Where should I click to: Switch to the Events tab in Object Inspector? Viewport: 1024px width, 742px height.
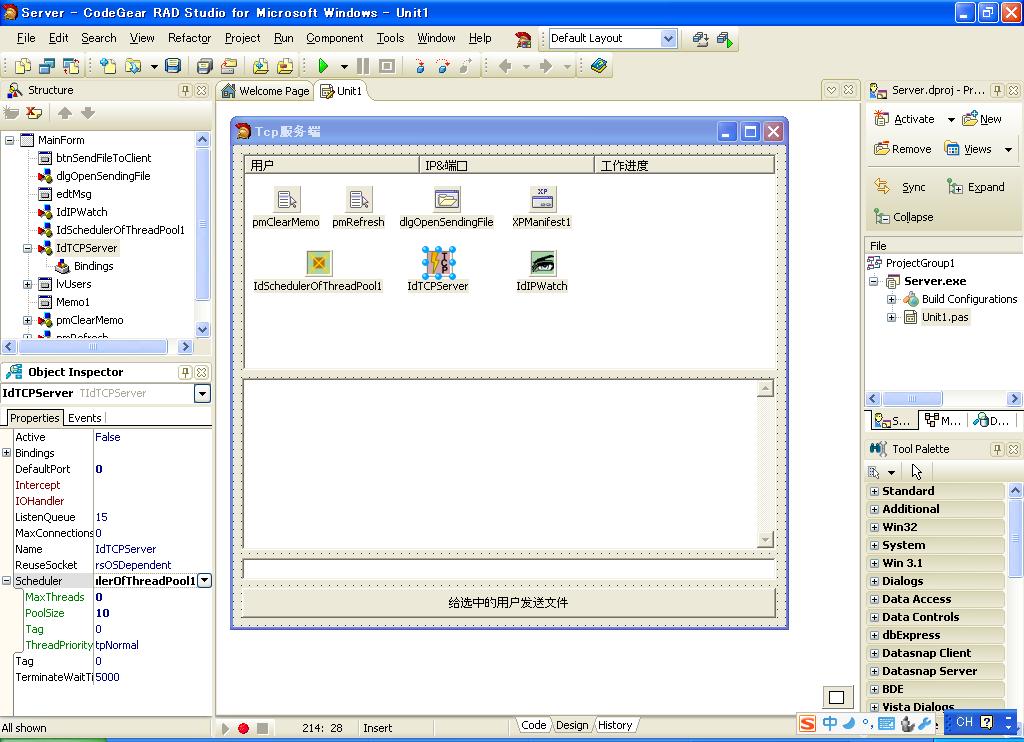(x=85, y=418)
